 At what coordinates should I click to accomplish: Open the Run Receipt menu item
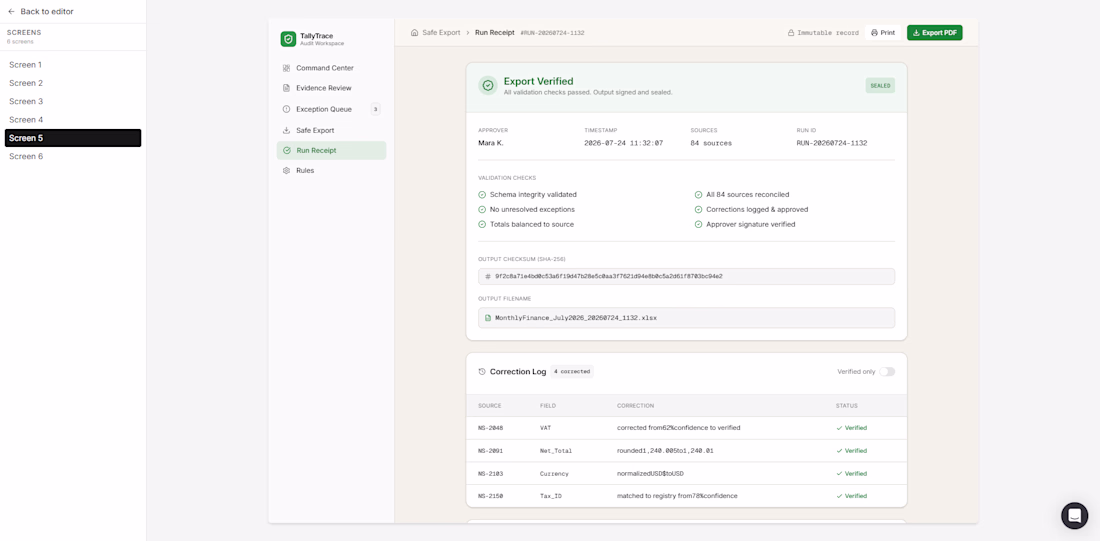(331, 150)
